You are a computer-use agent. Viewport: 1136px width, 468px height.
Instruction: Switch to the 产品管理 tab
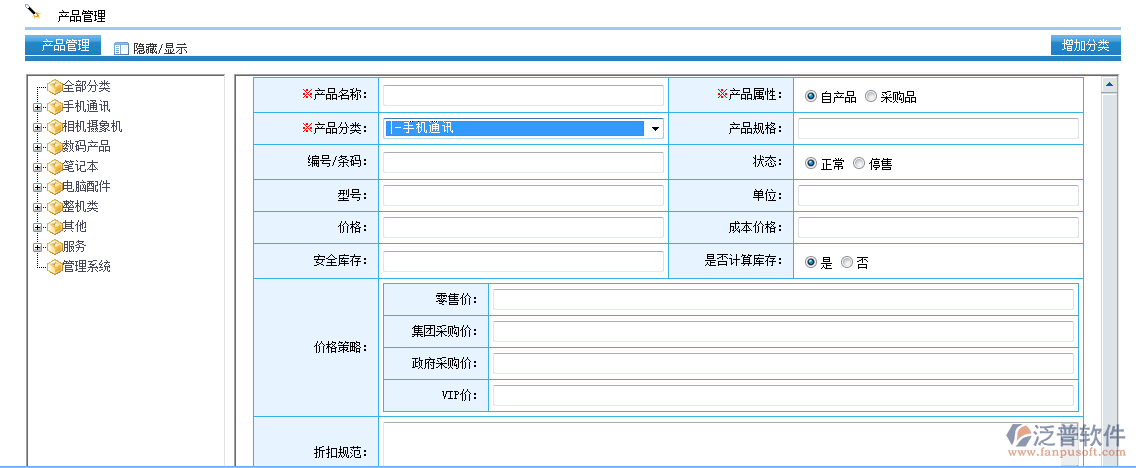[x=65, y=45]
